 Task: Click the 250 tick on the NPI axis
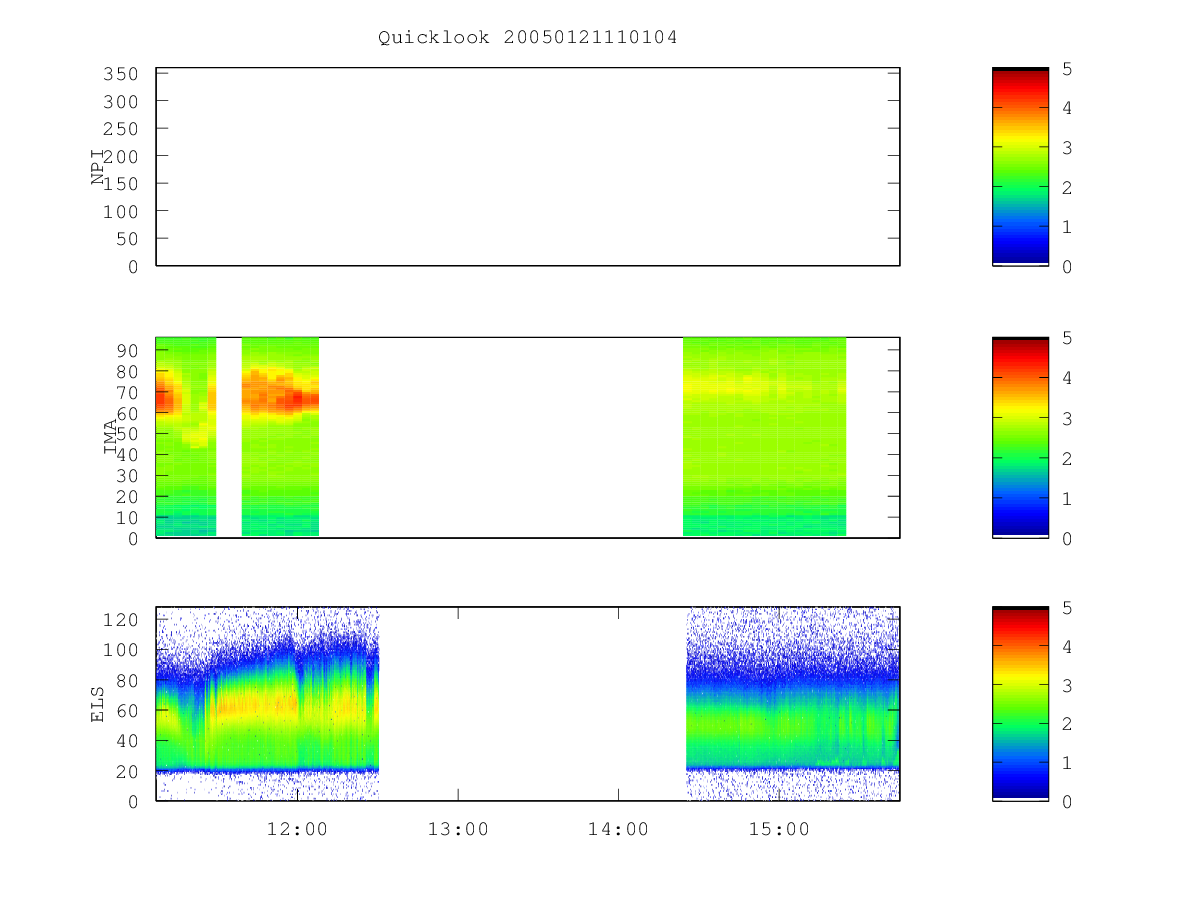coord(119,129)
